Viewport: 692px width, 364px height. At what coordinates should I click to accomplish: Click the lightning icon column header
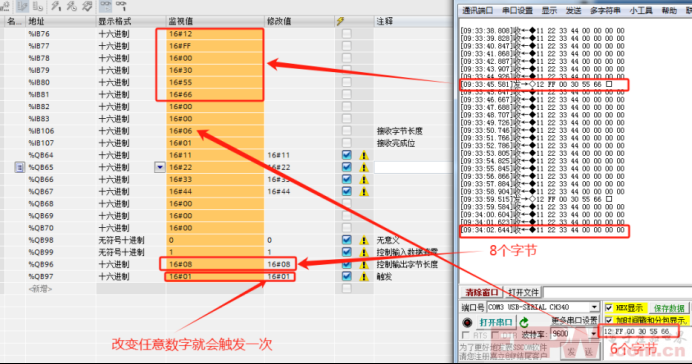(x=340, y=21)
